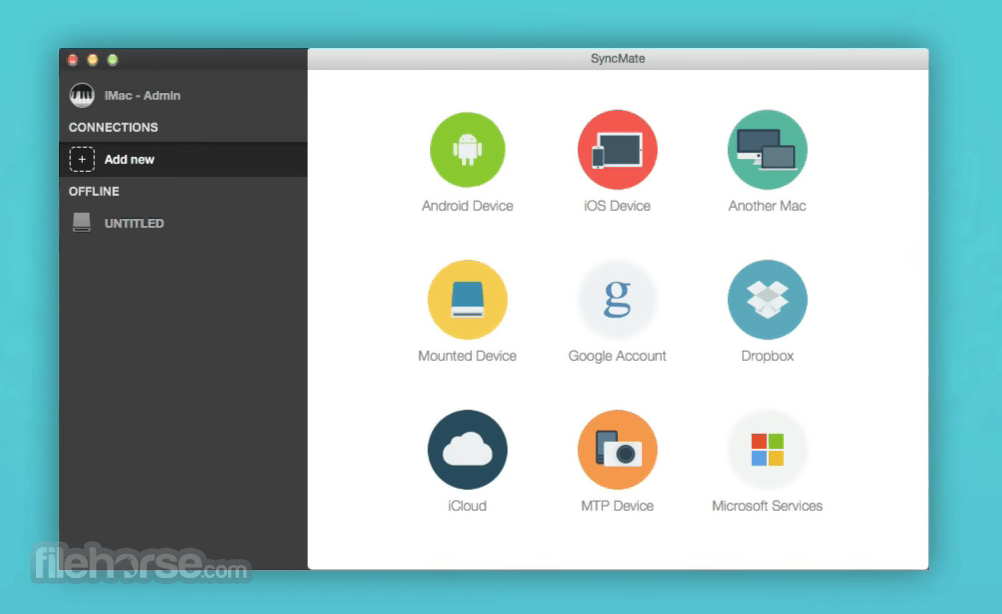The image size is (1002, 614).
Task: Select the iCloud cloud icon
Action: click(x=467, y=450)
